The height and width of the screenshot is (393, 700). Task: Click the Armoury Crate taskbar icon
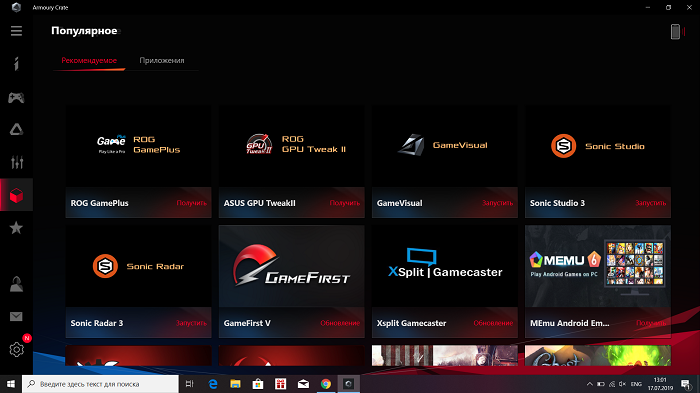click(x=349, y=384)
